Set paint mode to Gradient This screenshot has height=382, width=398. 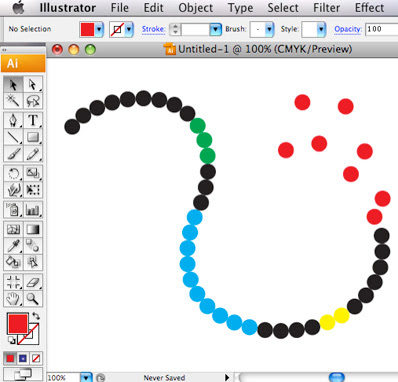click(23, 359)
